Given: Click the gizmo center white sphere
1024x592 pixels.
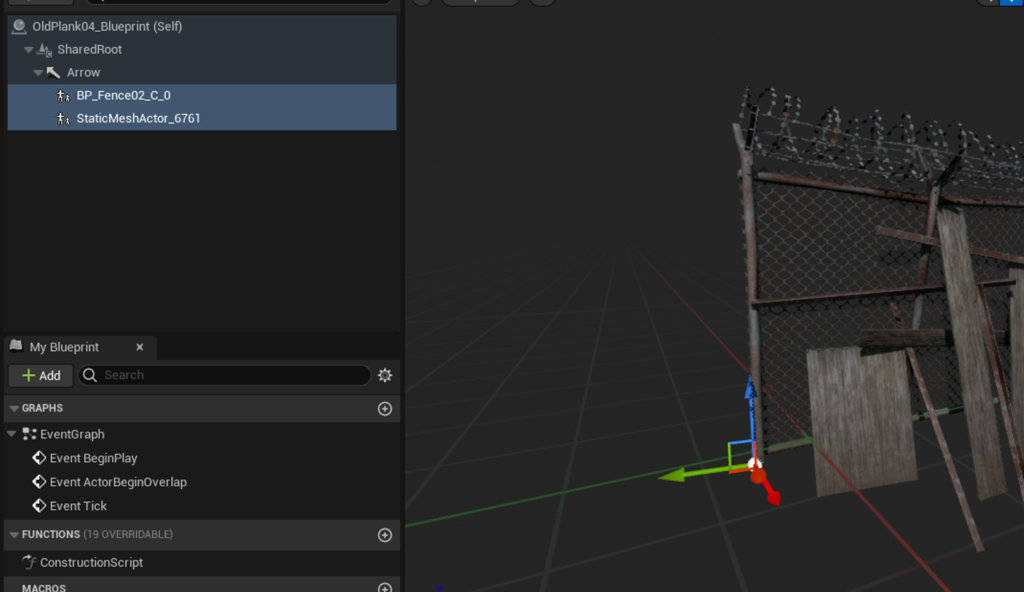Looking at the screenshot, I should pyautogui.click(x=755, y=465).
